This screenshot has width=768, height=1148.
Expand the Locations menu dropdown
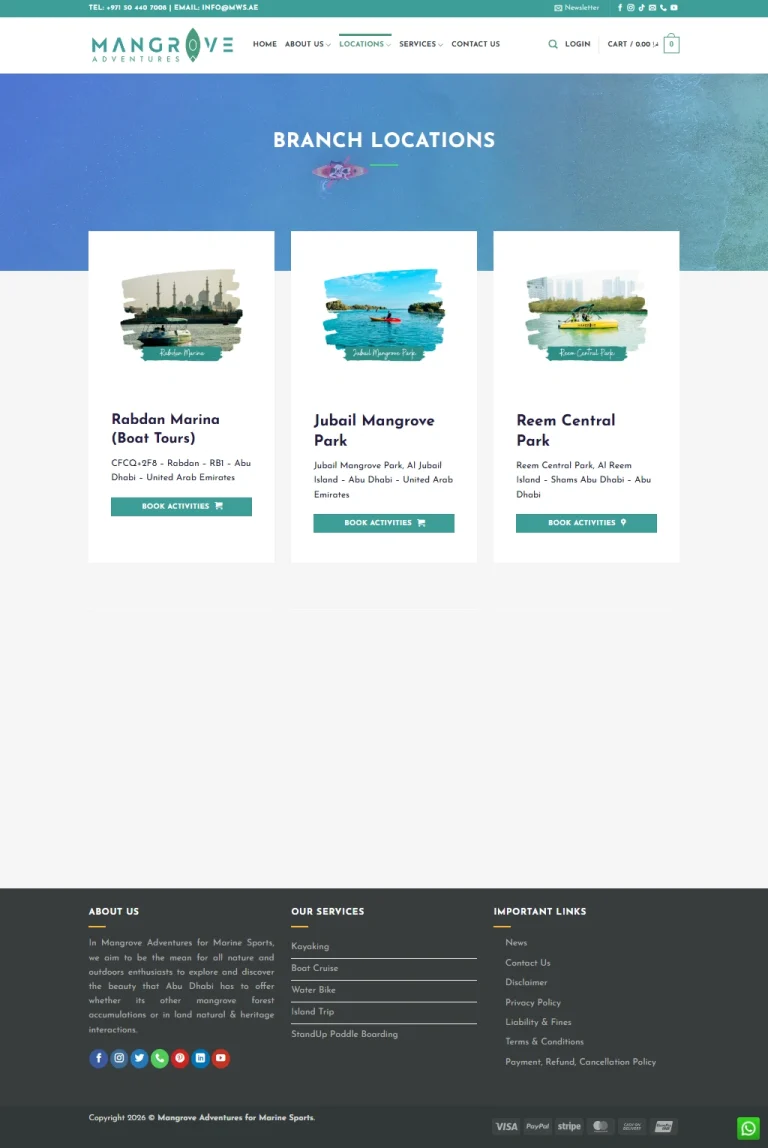pyautogui.click(x=365, y=44)
